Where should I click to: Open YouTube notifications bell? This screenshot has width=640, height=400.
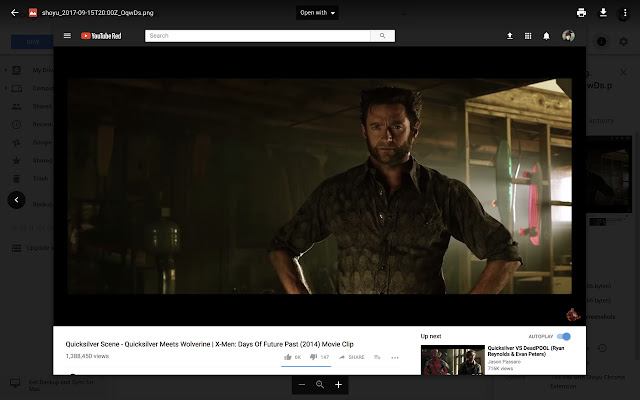coord(546,36)
